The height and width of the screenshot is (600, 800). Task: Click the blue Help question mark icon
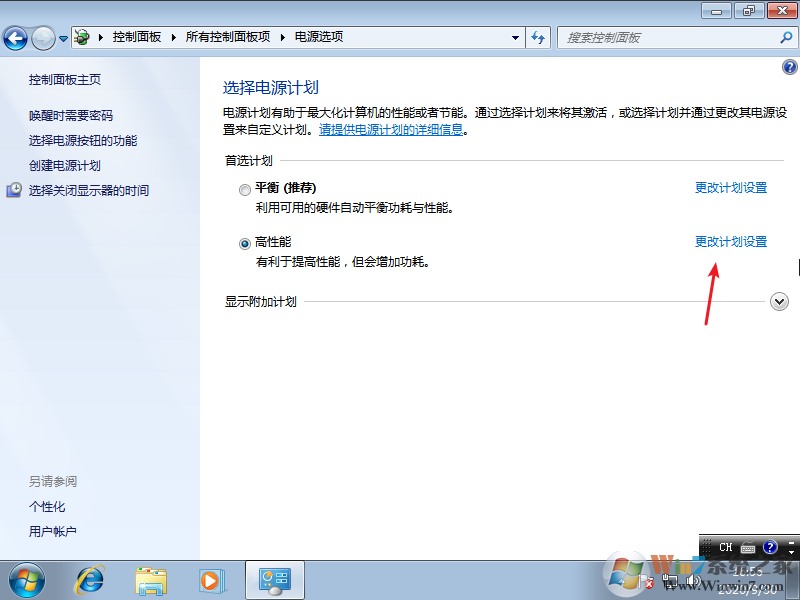[791, 67]
